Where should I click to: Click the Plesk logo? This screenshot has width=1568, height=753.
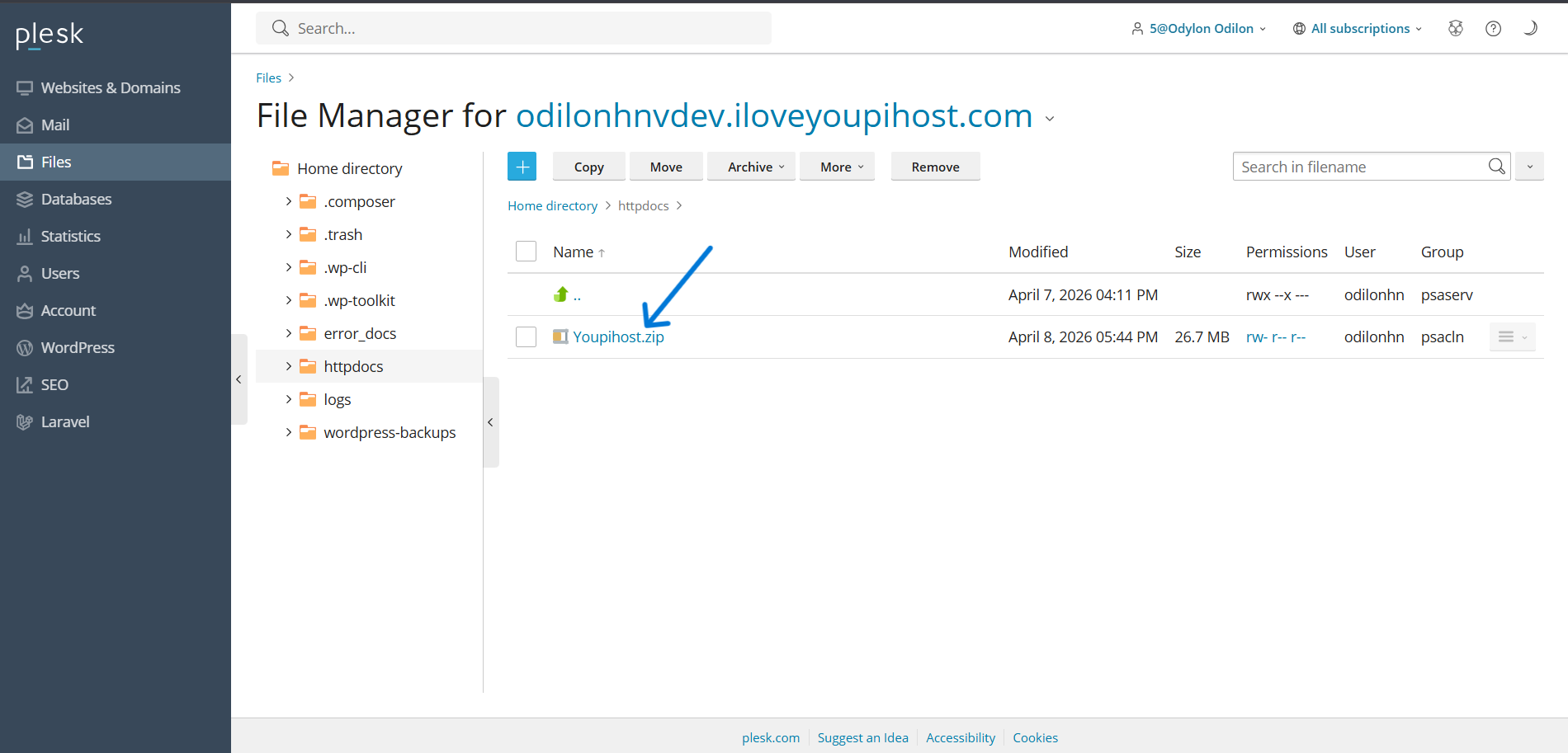click(x=50, y=35)
